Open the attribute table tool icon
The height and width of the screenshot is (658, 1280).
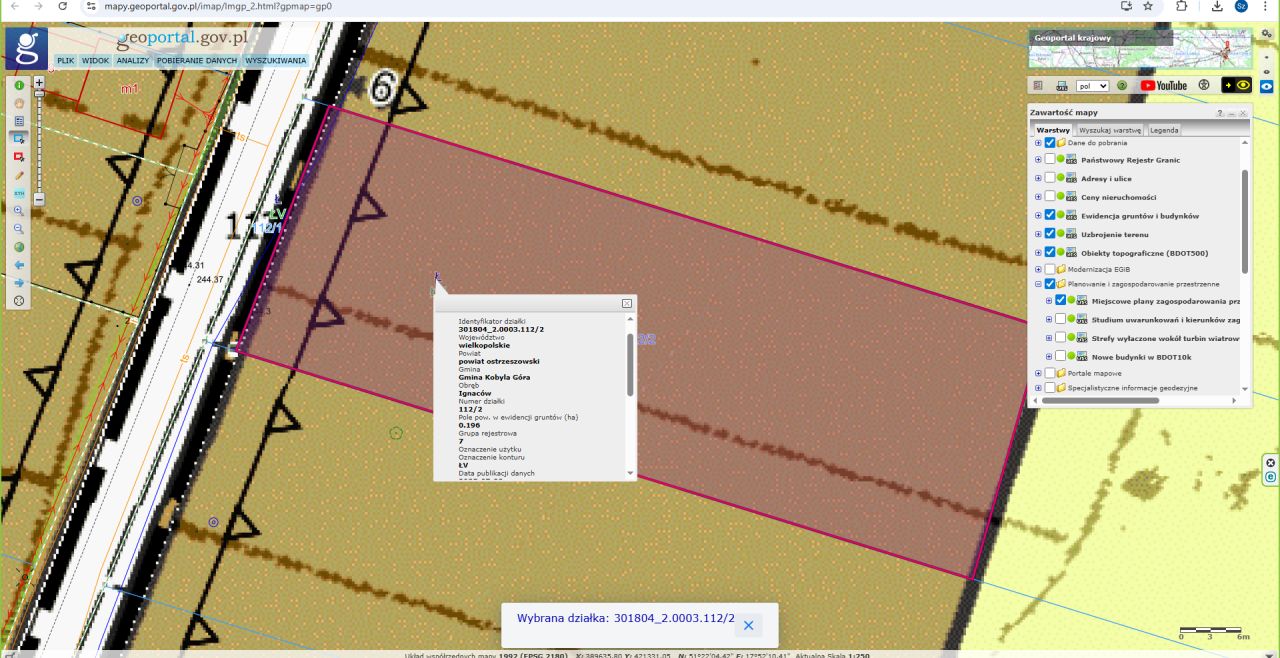[19, 120]
